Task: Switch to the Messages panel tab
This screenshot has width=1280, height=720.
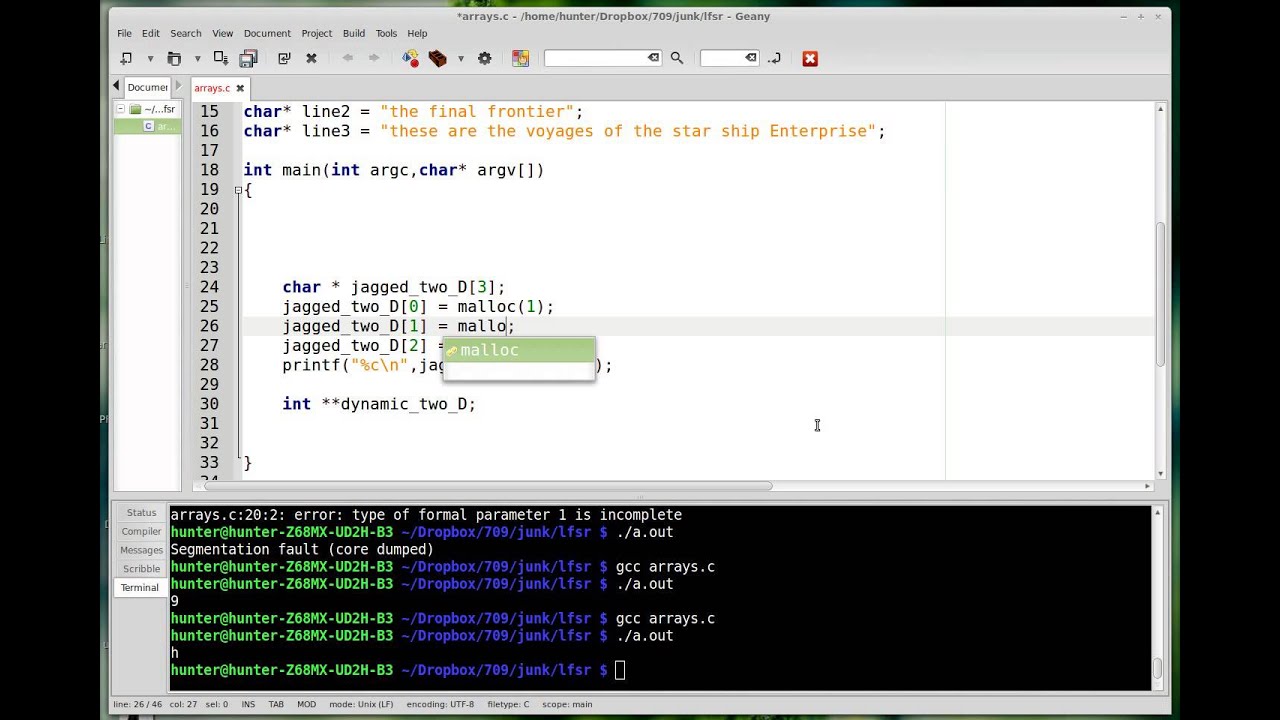Action: point(141,550)
